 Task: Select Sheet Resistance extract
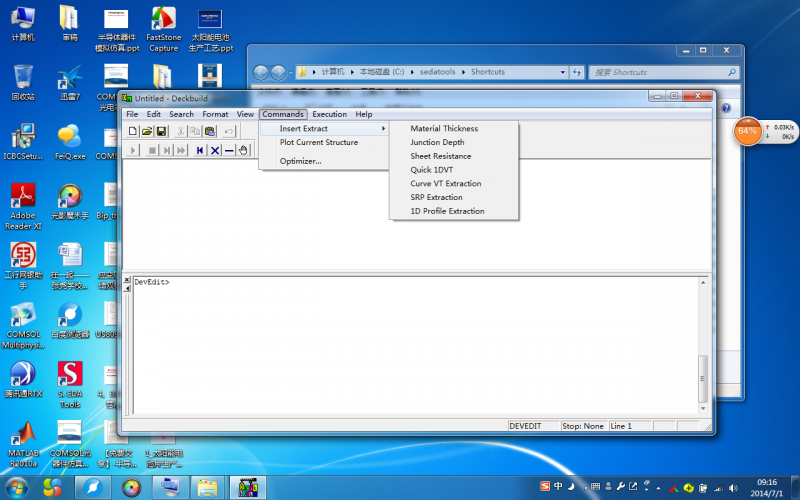pos(454,156)
